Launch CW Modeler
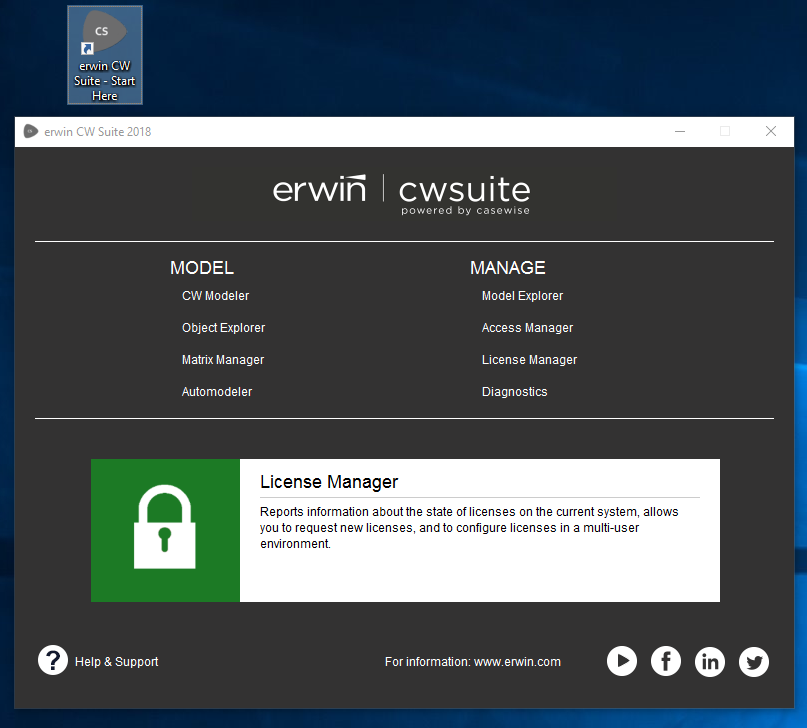The width and height of the screenshot is (807, 728). (215, 296)
